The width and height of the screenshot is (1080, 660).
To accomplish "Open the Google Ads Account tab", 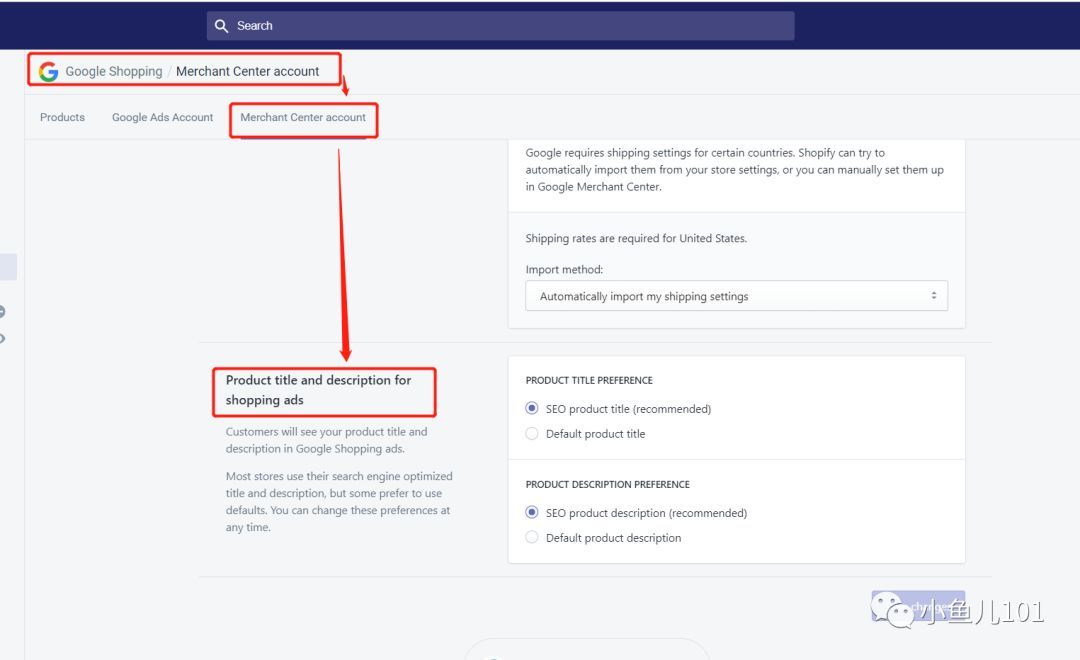I will [162, 117].
